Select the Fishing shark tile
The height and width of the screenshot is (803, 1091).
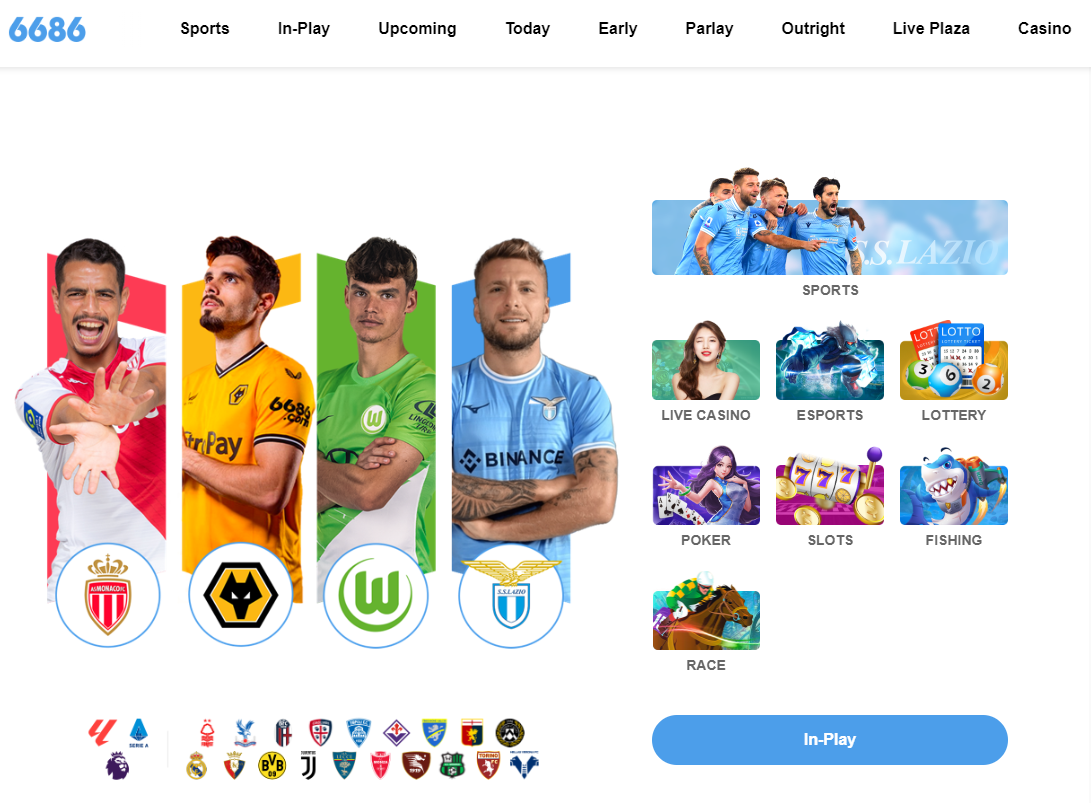click(x=953, y=486)
